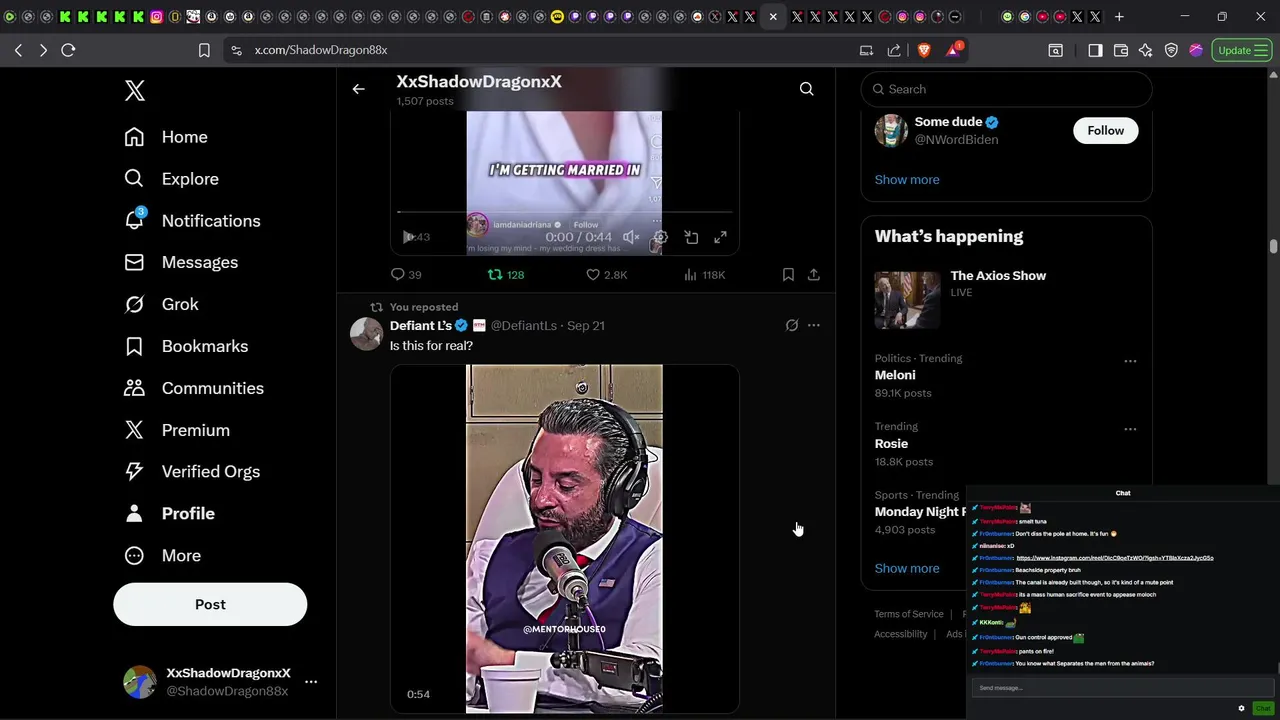Click the address bar URL
1280x720 pixels.
click(x=321, y=50)
